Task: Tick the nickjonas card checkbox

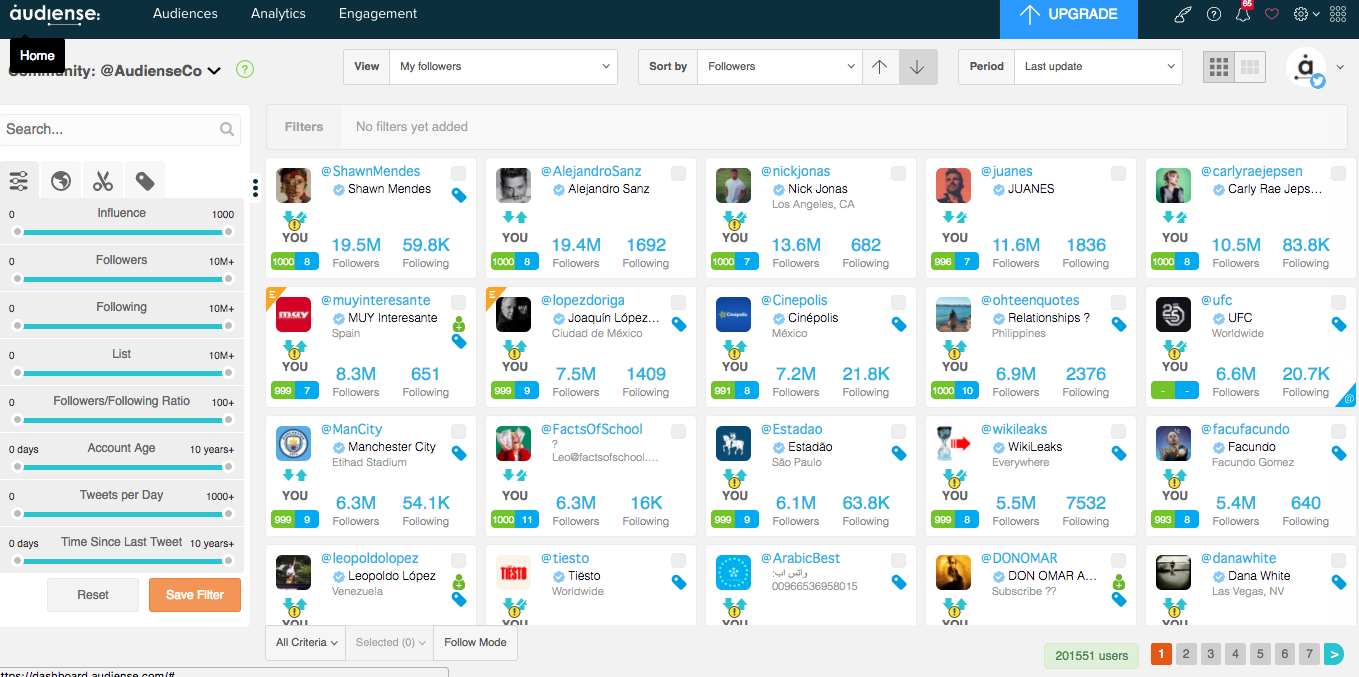Action: pyautogui.click(x=898, y=174)
